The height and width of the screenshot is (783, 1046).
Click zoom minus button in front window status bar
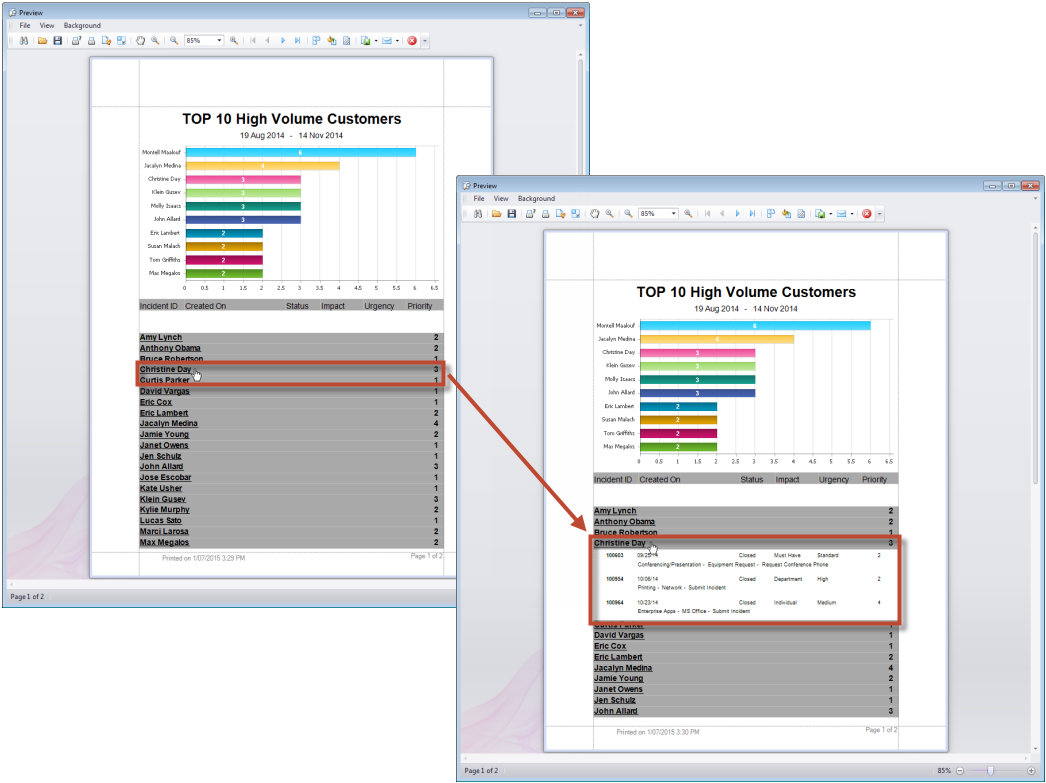[x=960, y=770]
